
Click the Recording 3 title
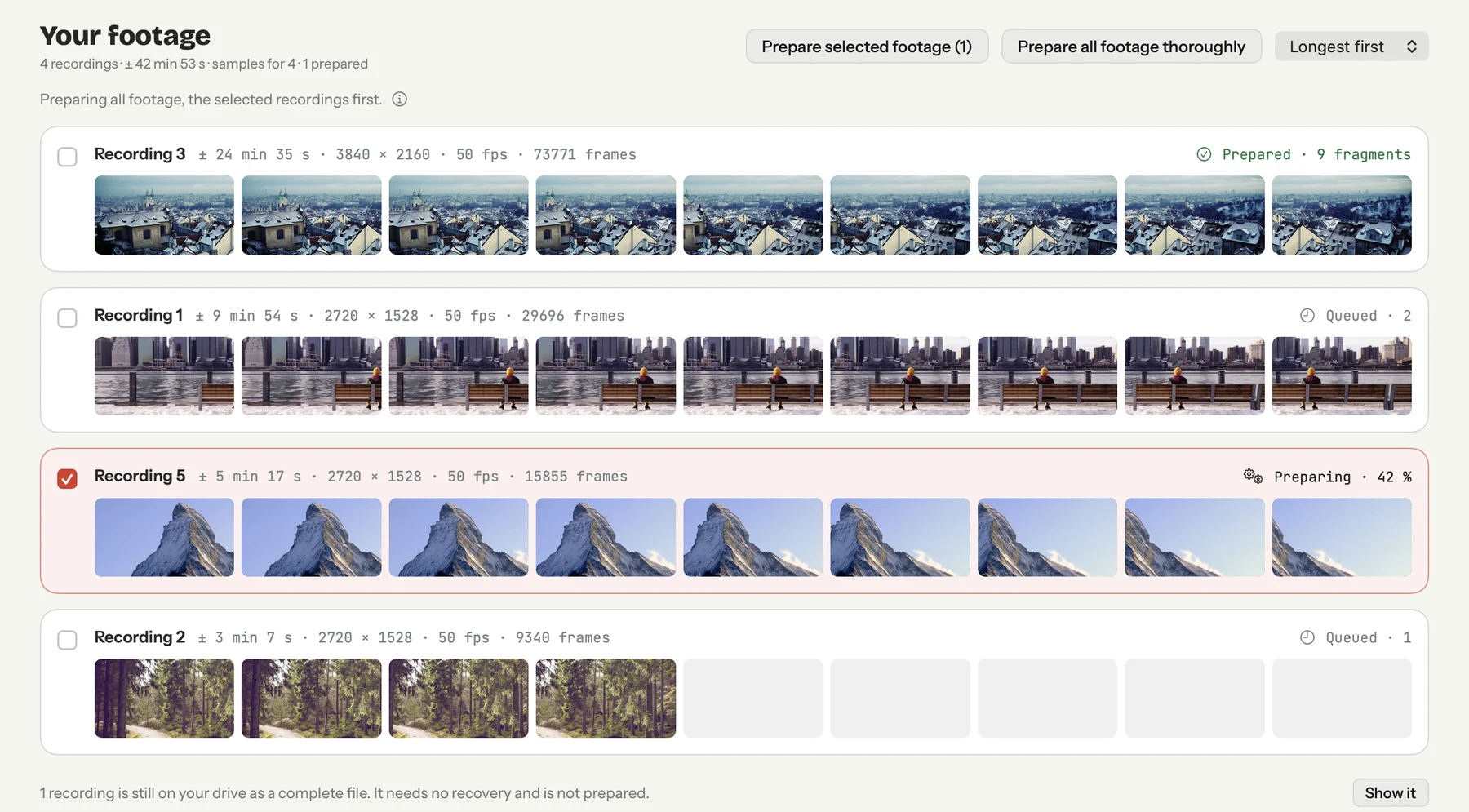[x=140, y=154]
